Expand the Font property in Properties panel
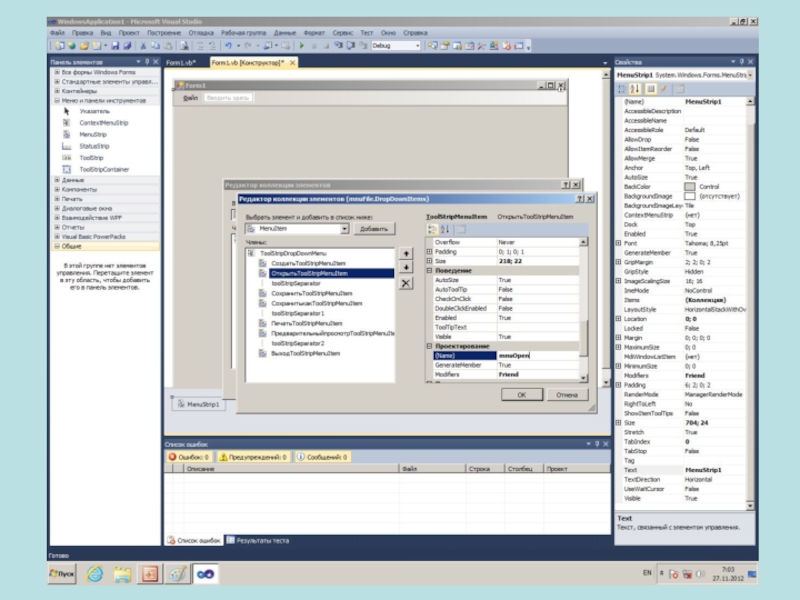This screenshot has width=800, height=600. tap(618, 243)
